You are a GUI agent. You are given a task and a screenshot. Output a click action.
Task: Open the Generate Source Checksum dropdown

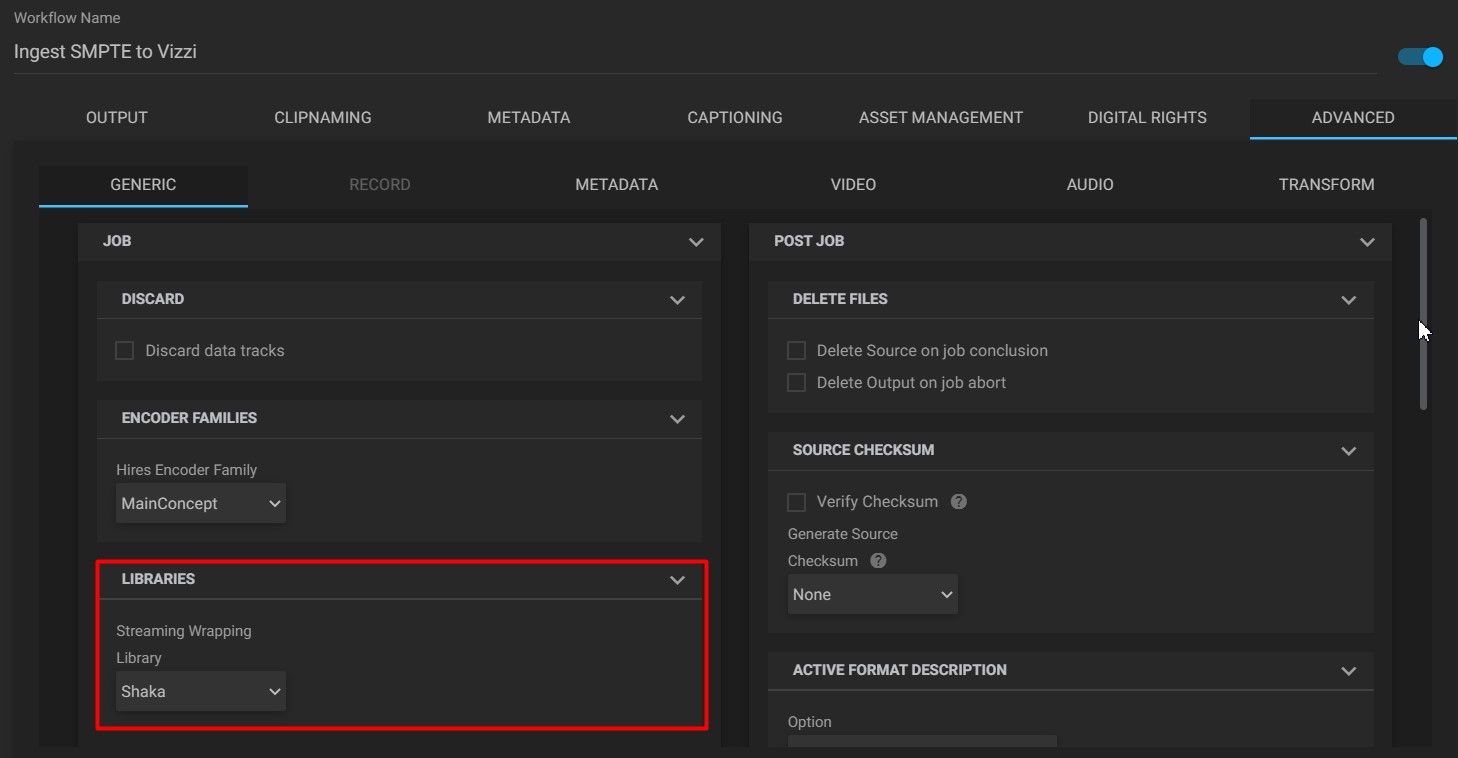click(x=872, y=593)
